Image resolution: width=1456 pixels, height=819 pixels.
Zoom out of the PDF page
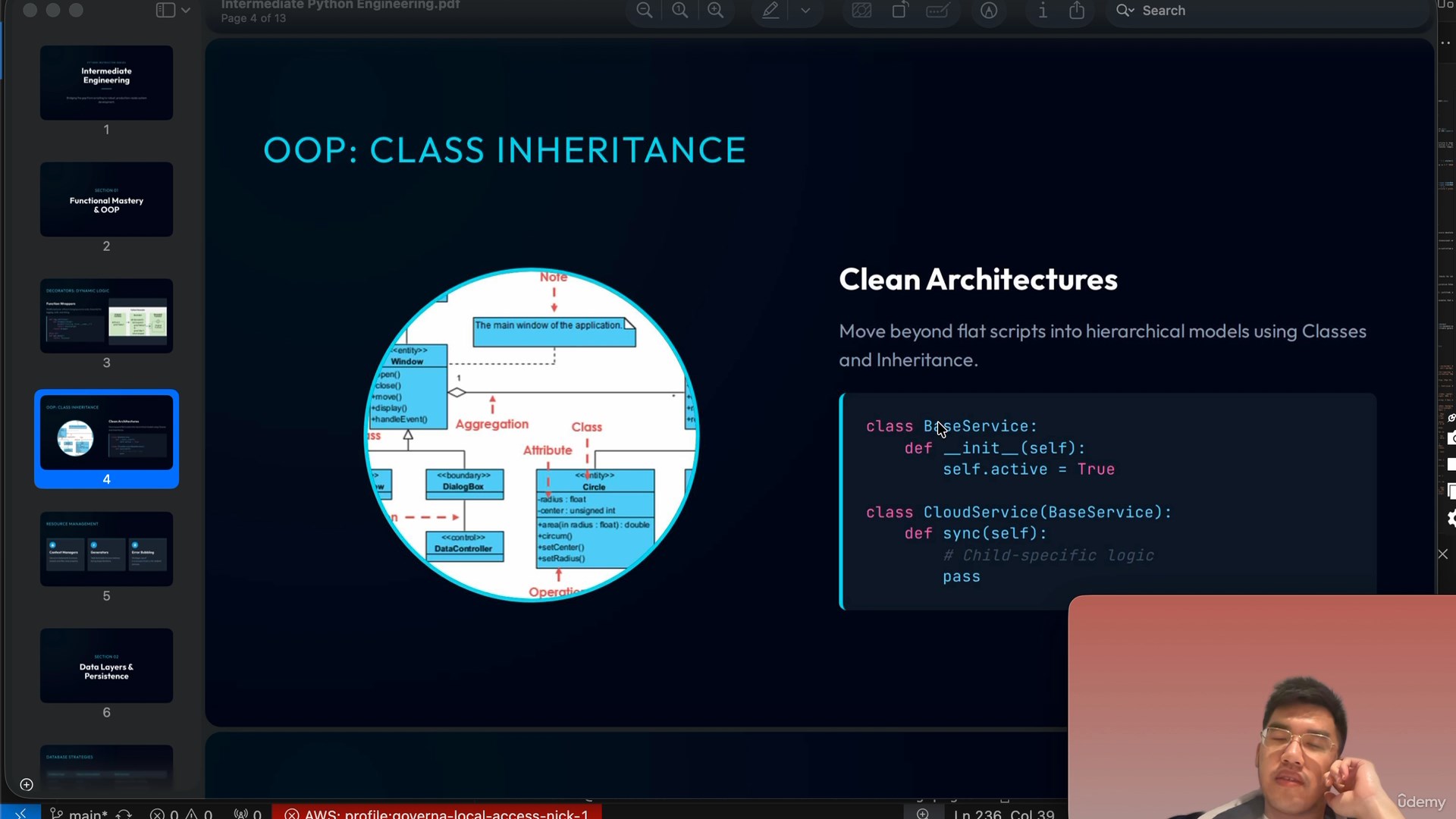[x=645, y=11]
